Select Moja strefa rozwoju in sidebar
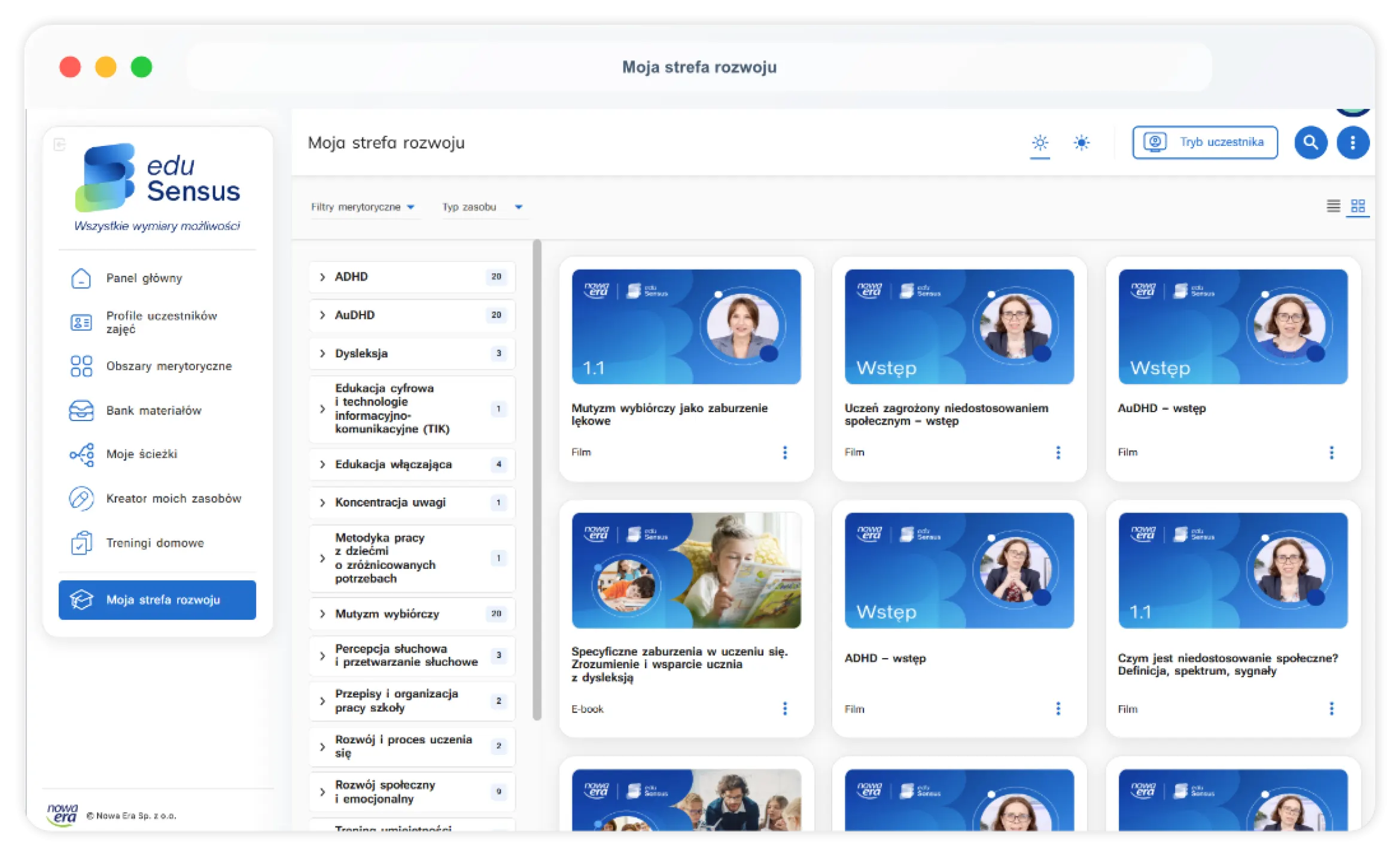This screenshot has width=1400, height=853. pos(157,600)
